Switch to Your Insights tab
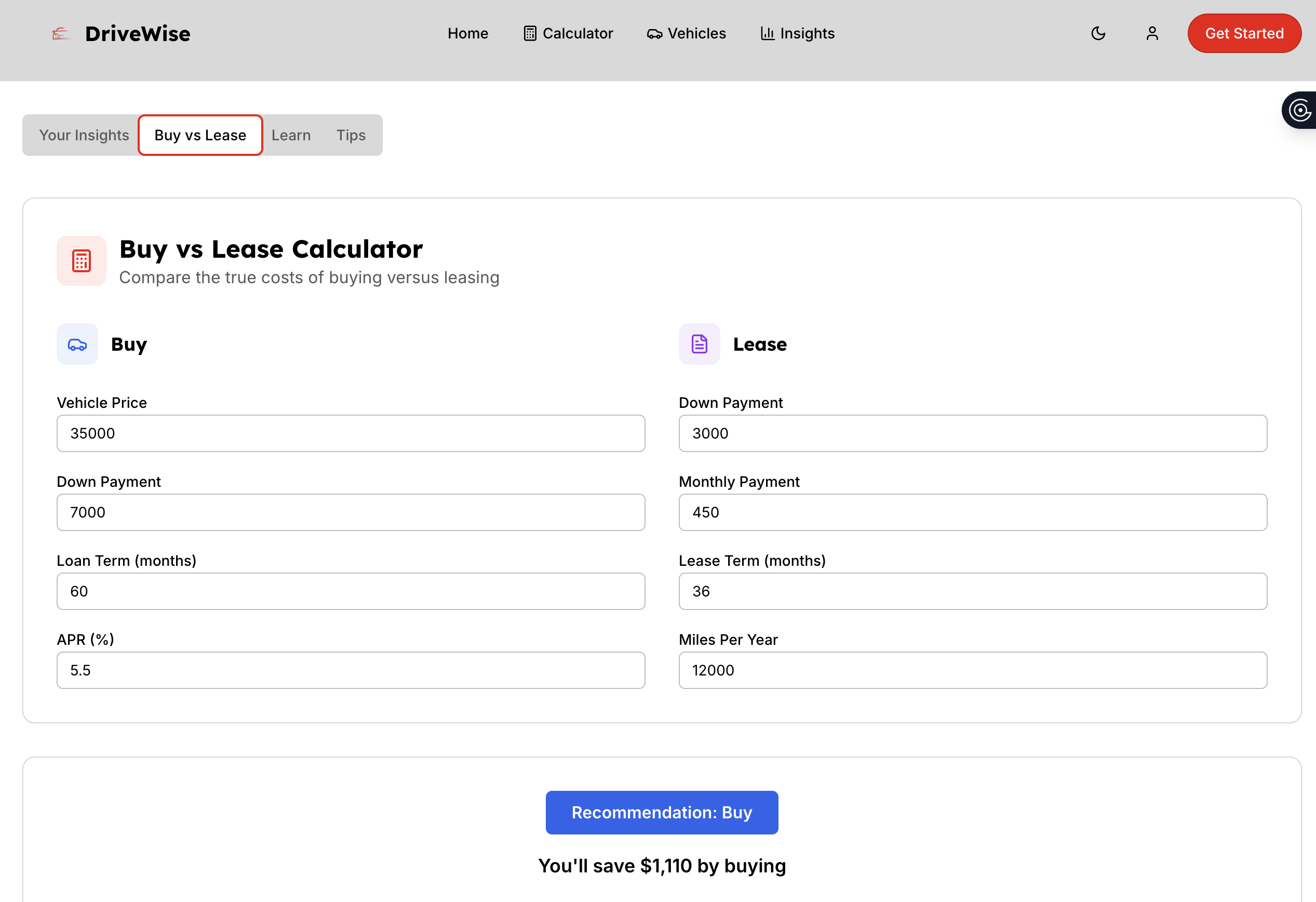 click(x=84, y=135)
